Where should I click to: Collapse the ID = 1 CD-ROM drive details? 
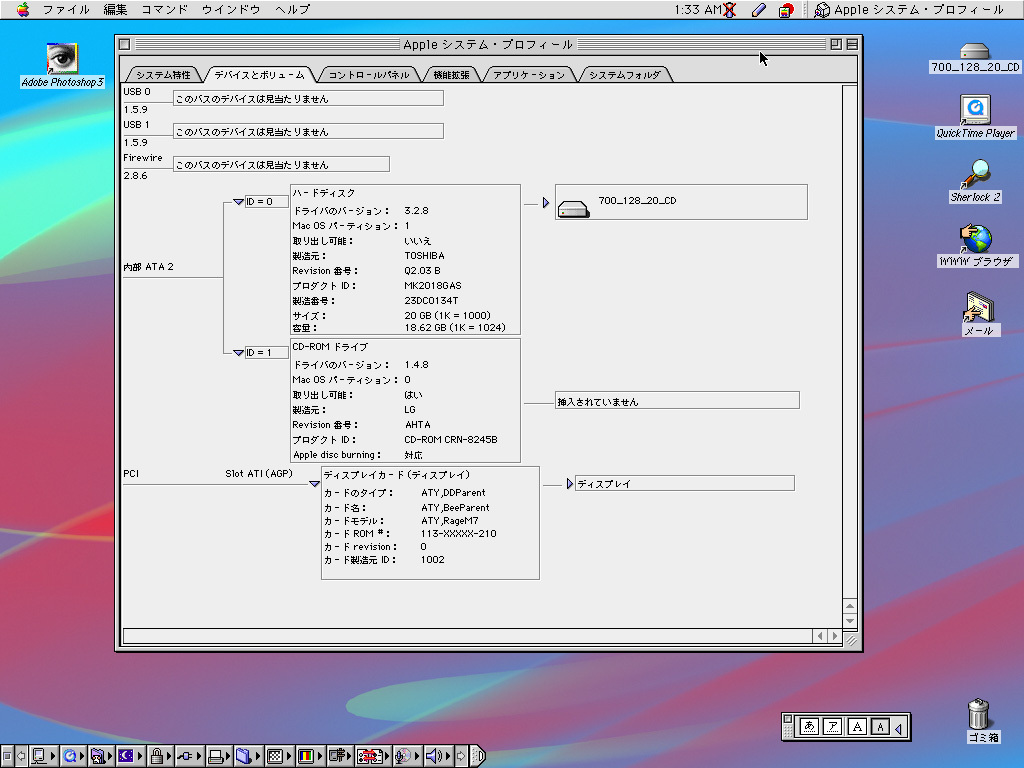(238, 353)
